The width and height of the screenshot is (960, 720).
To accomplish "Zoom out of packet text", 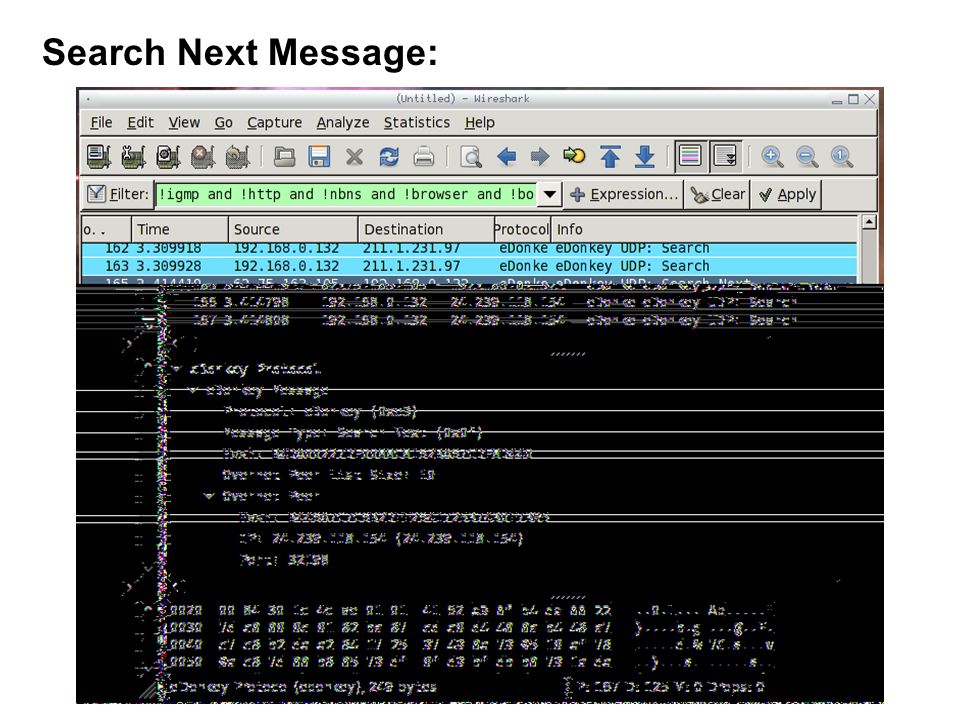I will 807,157.
